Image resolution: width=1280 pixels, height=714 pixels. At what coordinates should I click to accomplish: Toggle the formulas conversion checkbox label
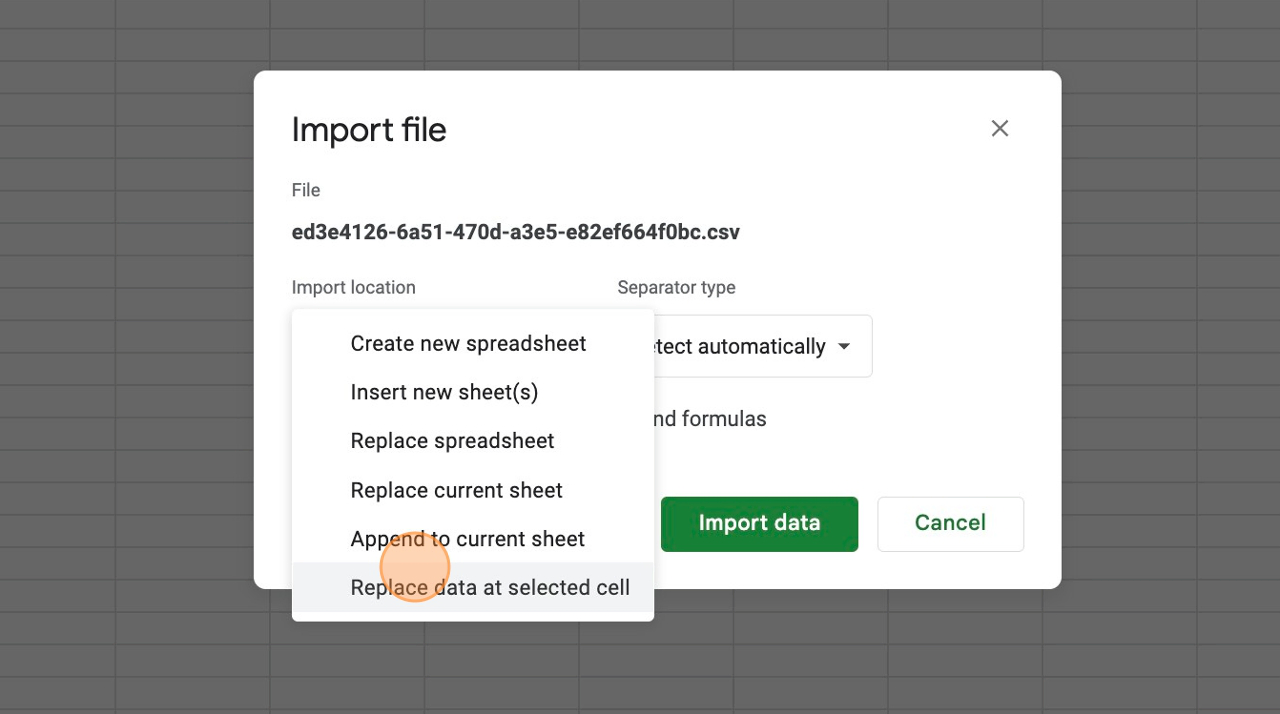(710, 419)
